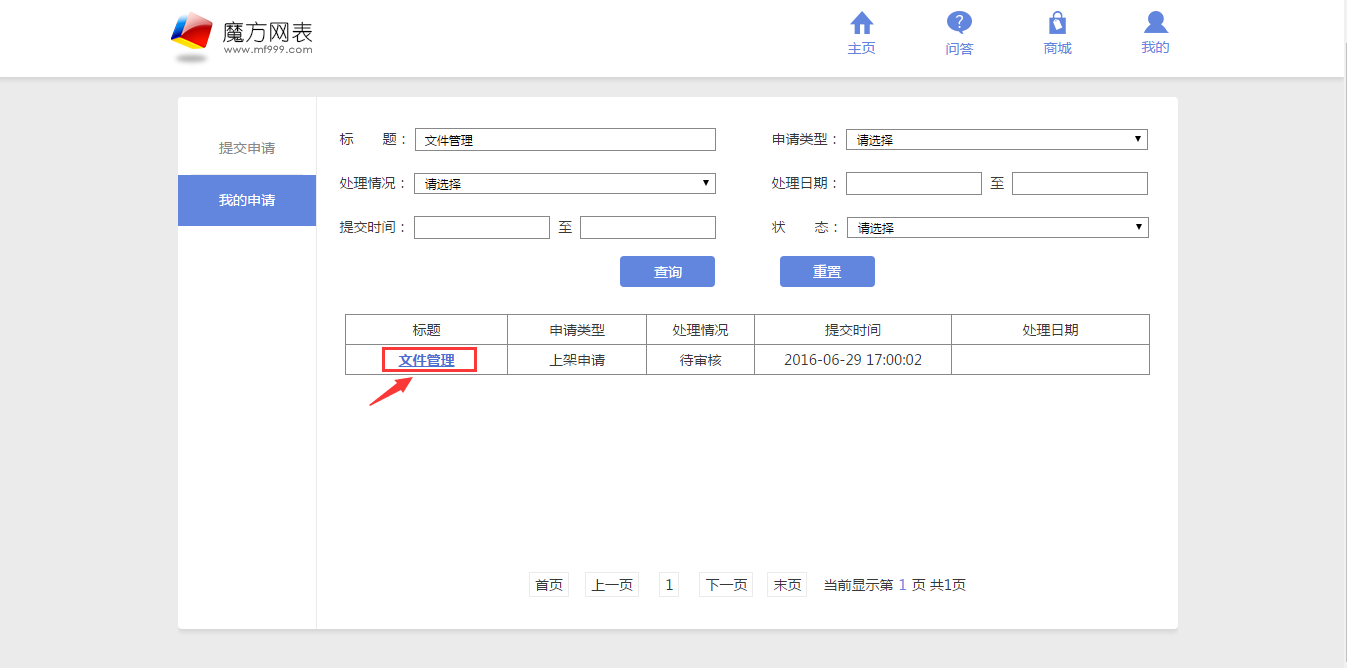Click the 重置 reset button
Screen dimensions: 1347x668
click(827, 272)
